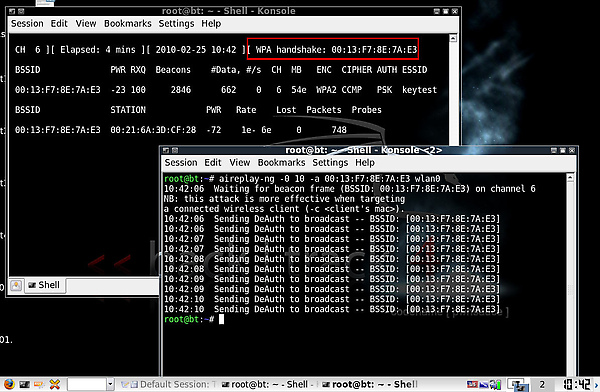The width and height of the screenshot is (600, 392).
Task: Open the new session icon beside Shell tab
Action: pyautogui.click(x=16, y=286)
